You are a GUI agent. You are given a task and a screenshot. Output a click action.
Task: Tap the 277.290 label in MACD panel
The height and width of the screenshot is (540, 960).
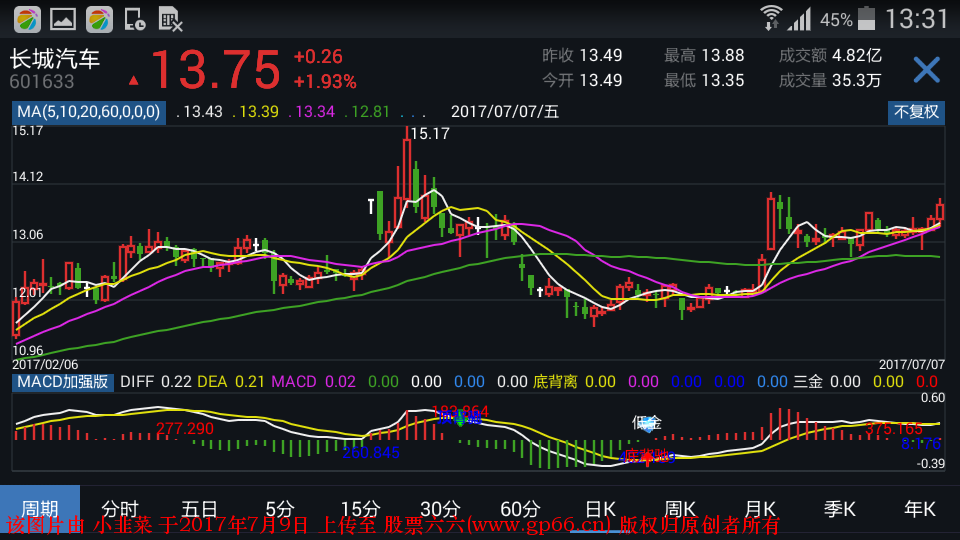click(x=185, y=429)
